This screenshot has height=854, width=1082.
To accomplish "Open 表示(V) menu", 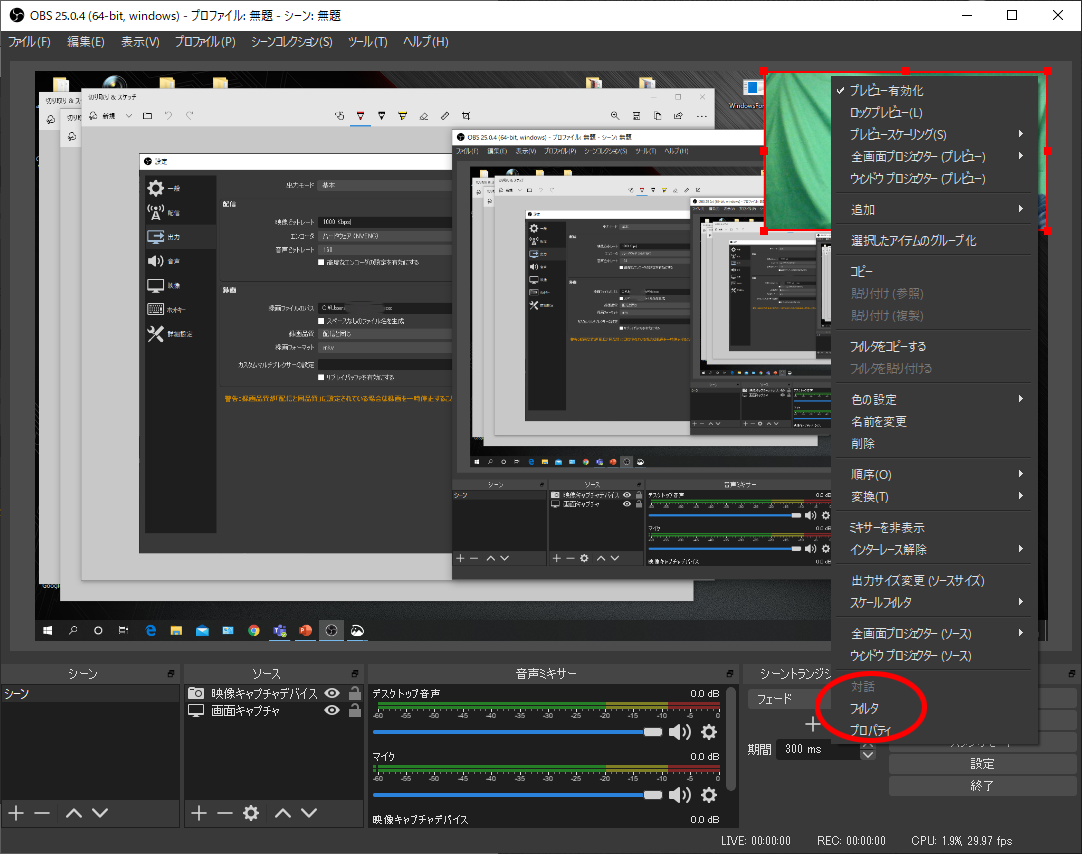I will click(x=140, y=42).
